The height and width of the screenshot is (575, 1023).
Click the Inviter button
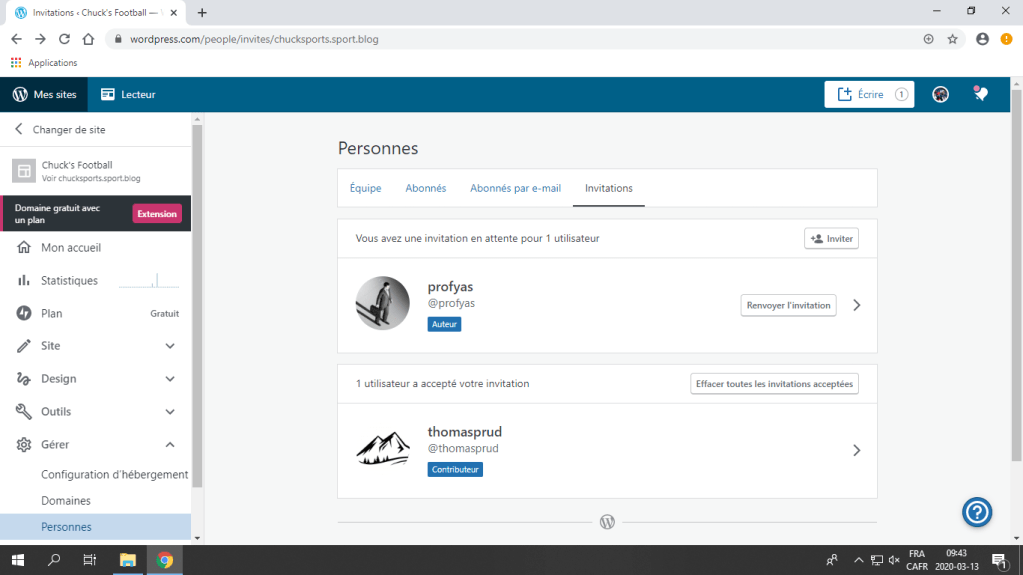831,239
